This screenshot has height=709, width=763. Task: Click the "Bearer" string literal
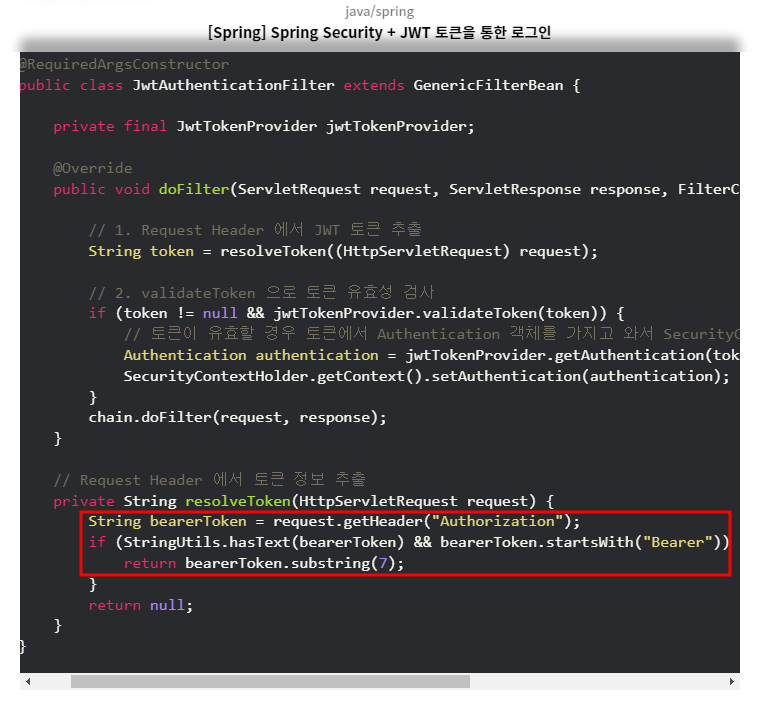678,543
